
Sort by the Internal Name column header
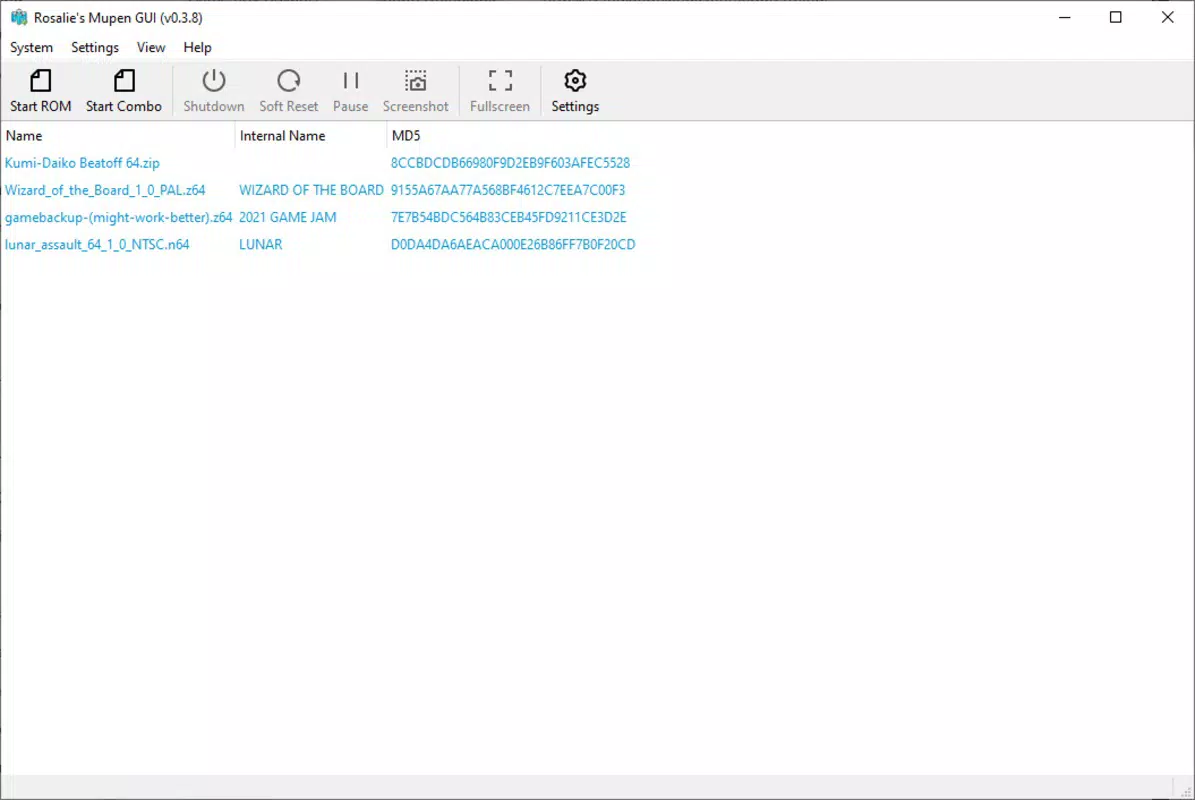click(311, 136)
